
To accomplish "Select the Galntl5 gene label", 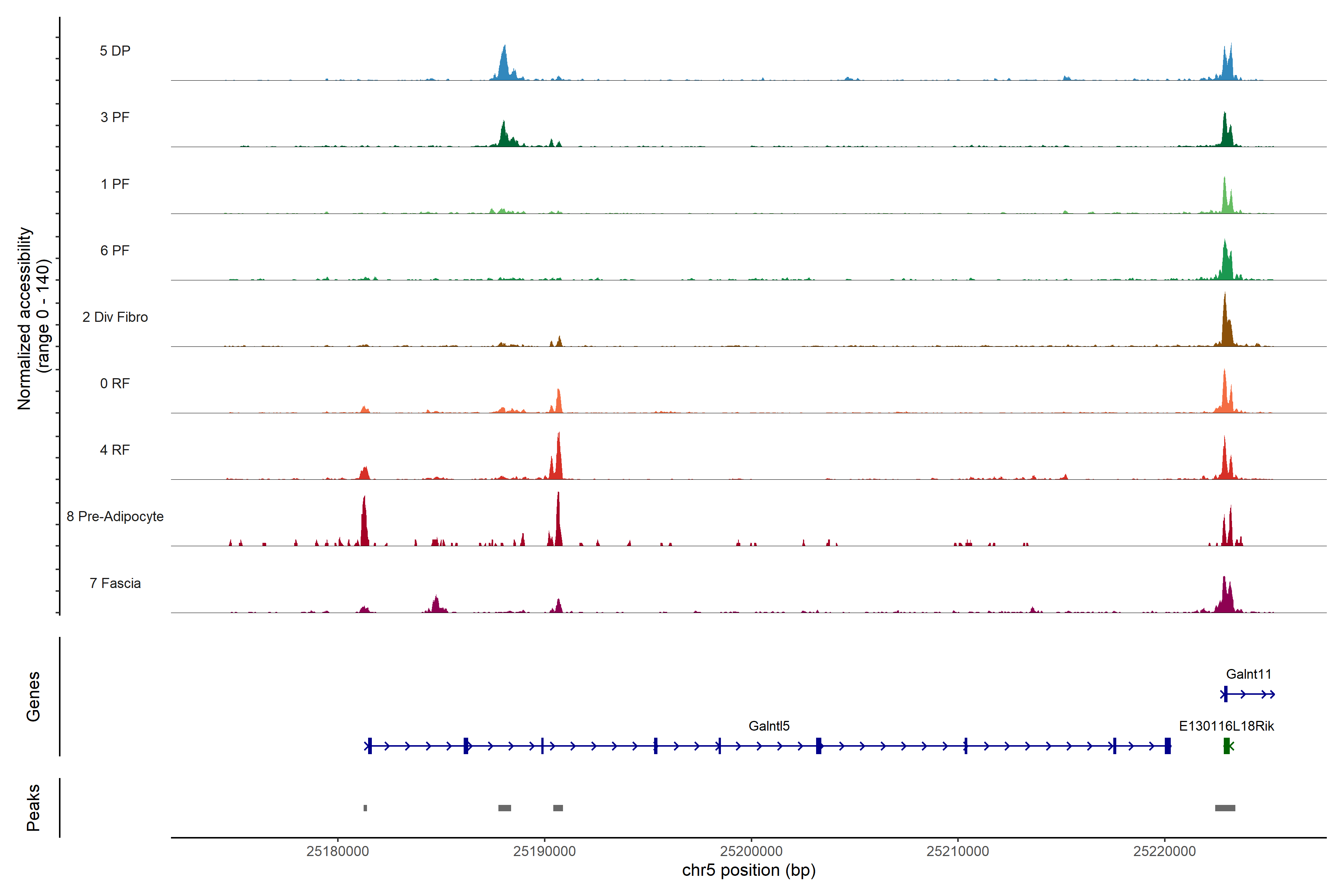I will click(x=769, y=726).
